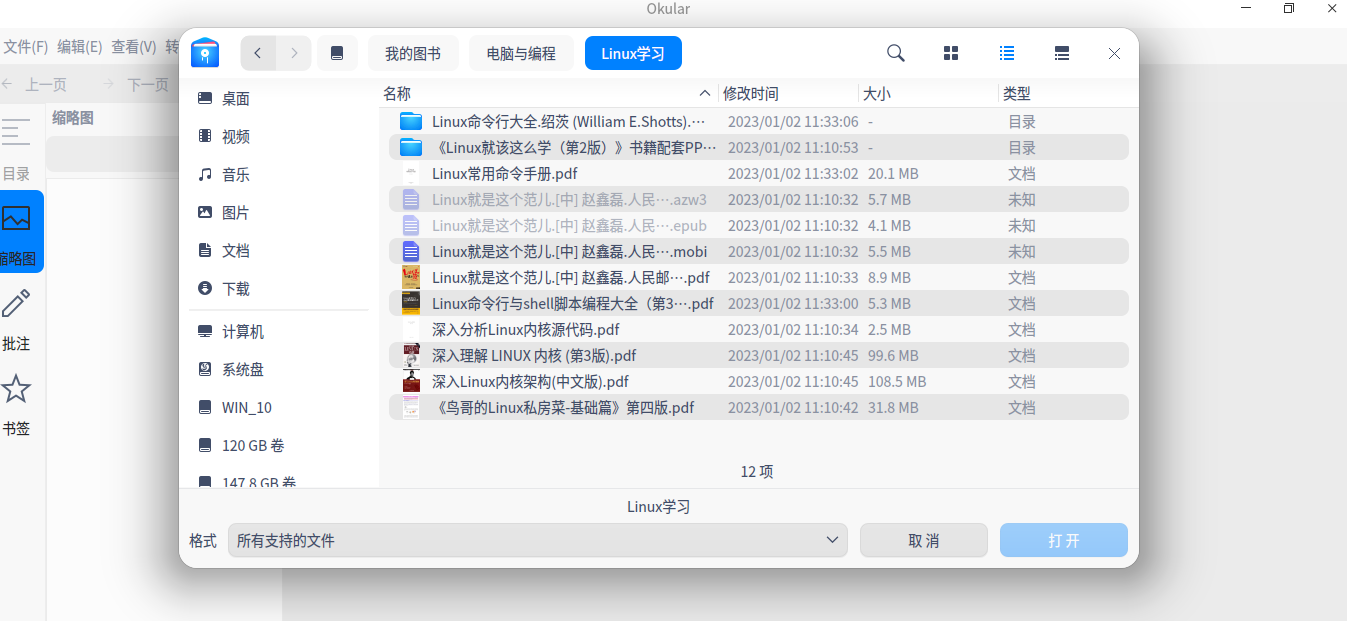
Task: Open the 格式 file type combo box
Action: tap(537, 540)
